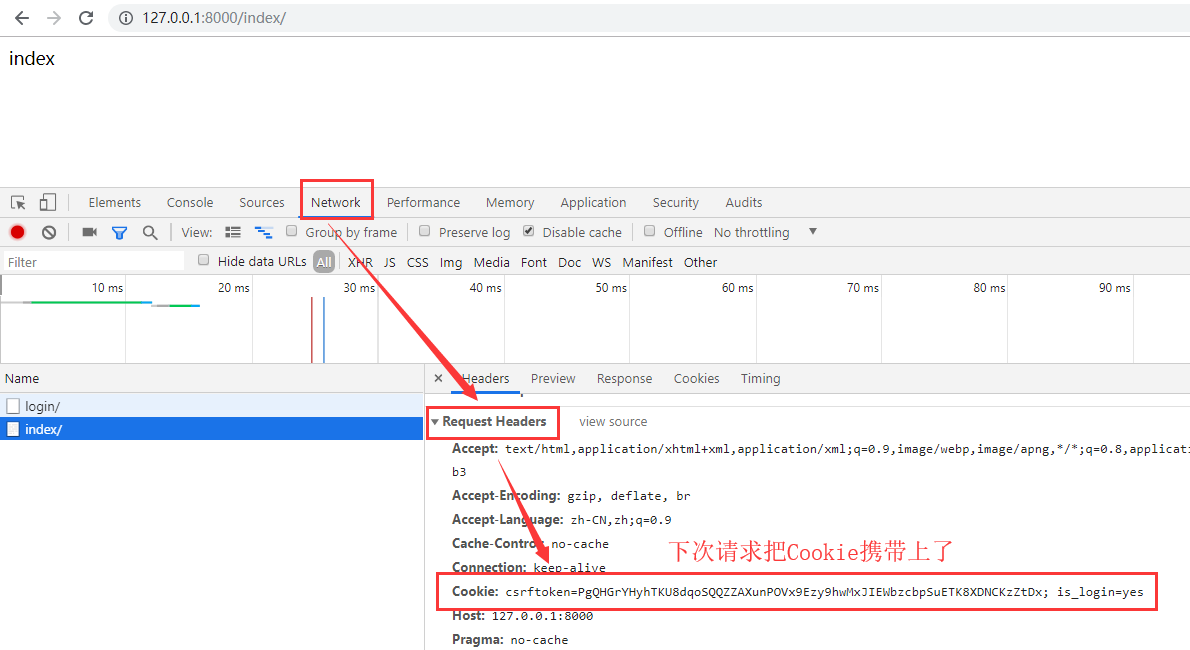Enable Group by frame checkbox
The image size is (1190, 650).
pos(291,231)
